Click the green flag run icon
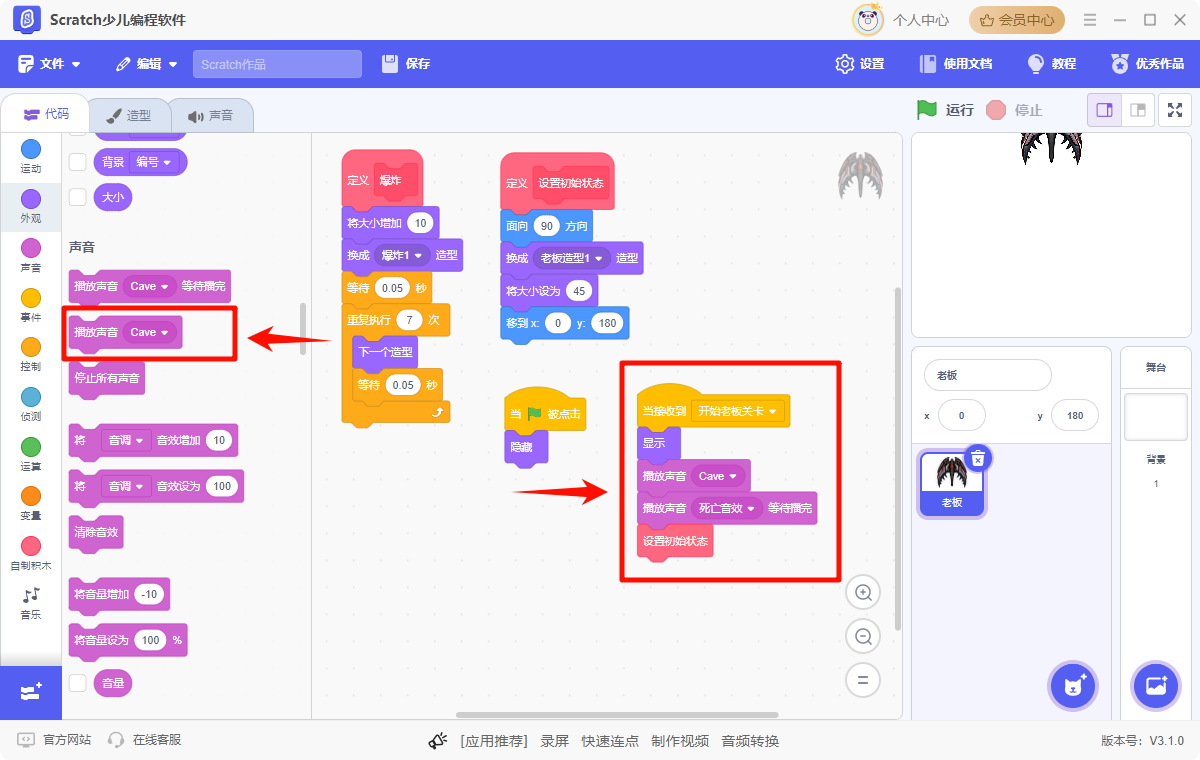Screen dimensions: 1200x760 (927, 110)
